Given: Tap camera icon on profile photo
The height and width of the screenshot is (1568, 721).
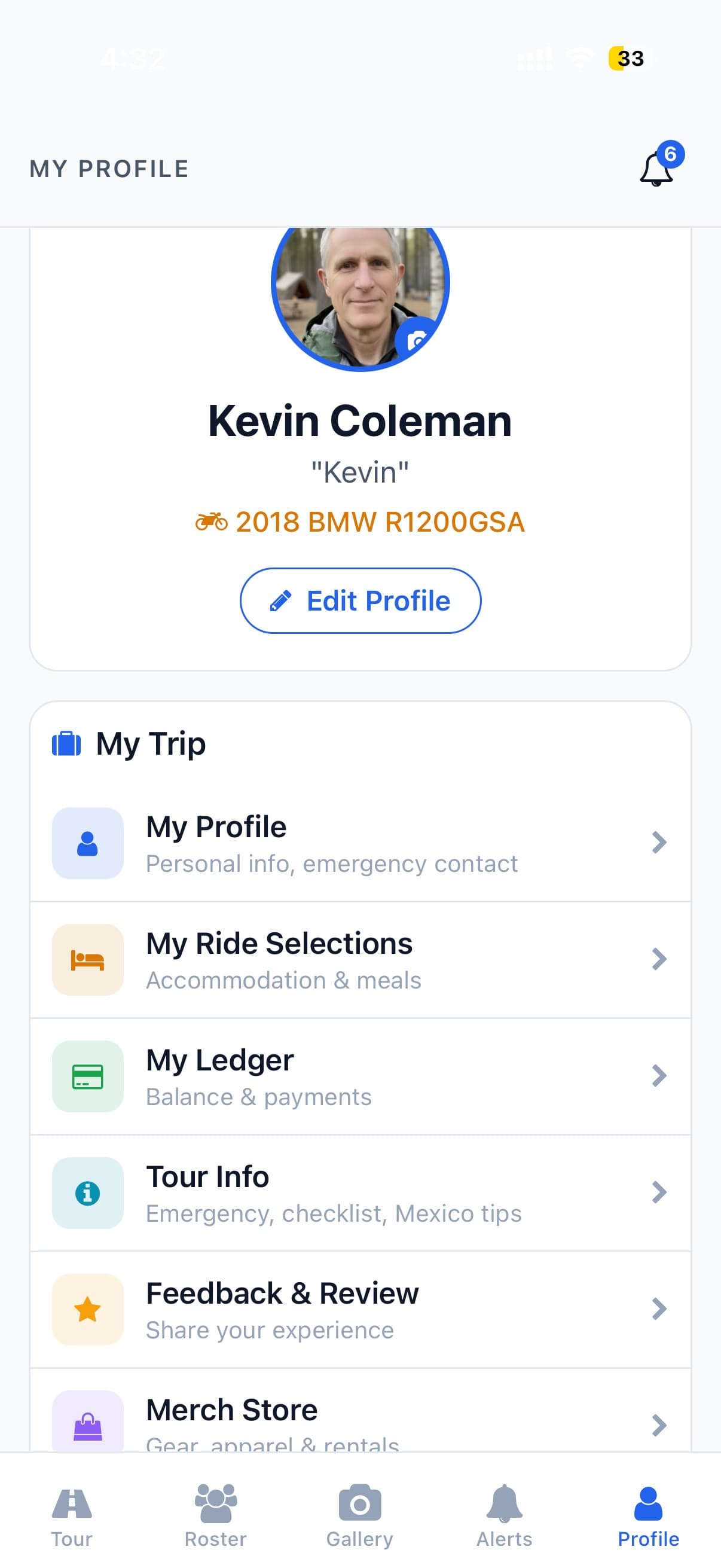Looking at the screenshot, I should 416,340.
